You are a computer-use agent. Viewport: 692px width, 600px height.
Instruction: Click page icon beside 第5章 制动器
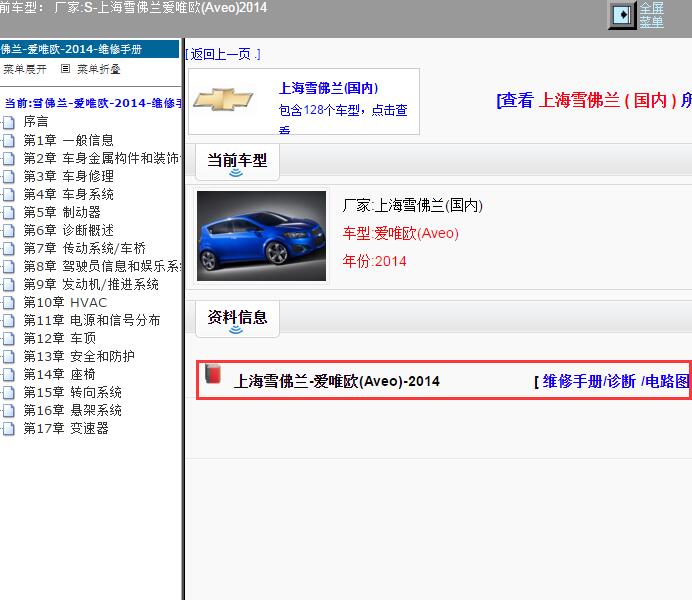coord(9,213)
